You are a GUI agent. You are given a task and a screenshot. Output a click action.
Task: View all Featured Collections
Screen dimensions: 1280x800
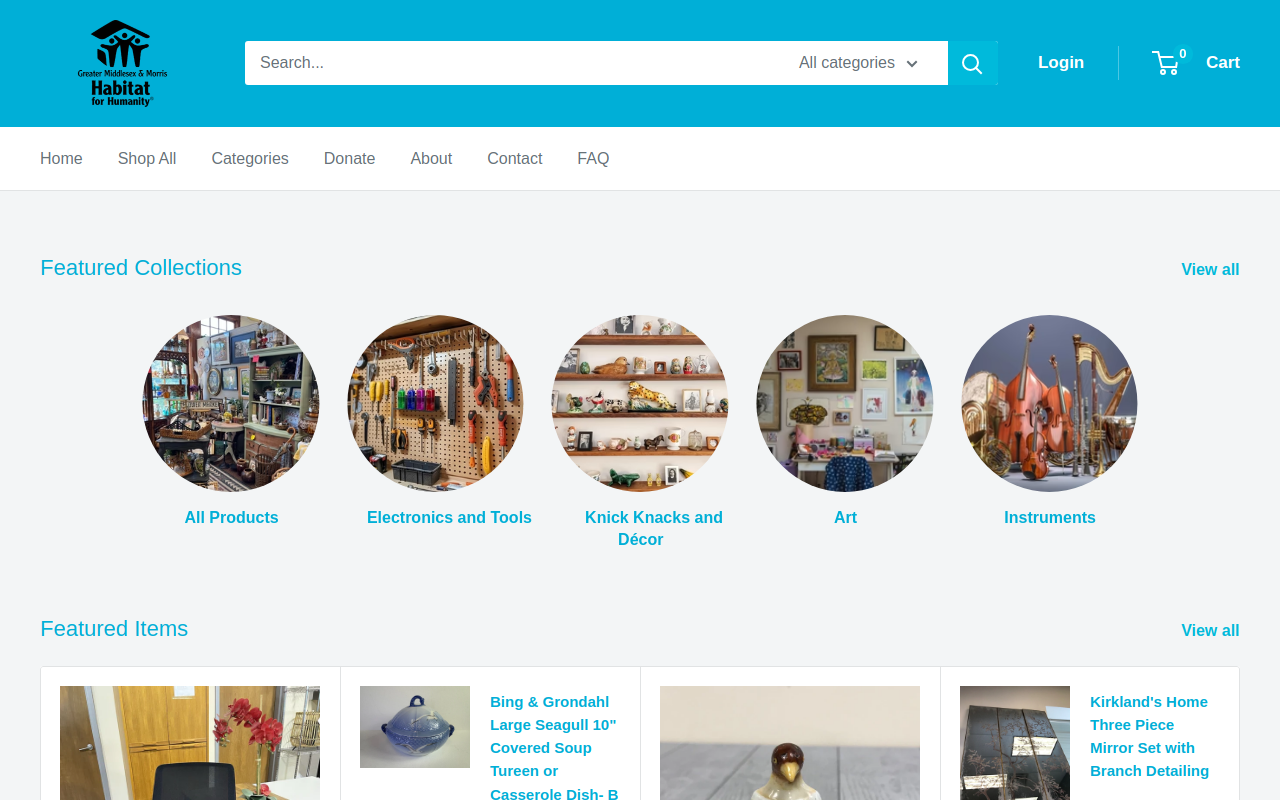(x=1210, y=269)
